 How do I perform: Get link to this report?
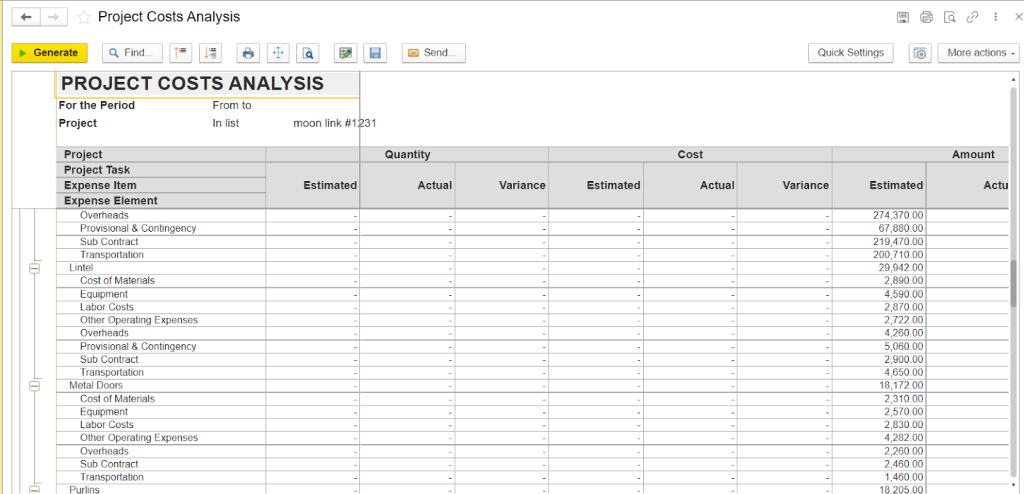coord(972,17)
